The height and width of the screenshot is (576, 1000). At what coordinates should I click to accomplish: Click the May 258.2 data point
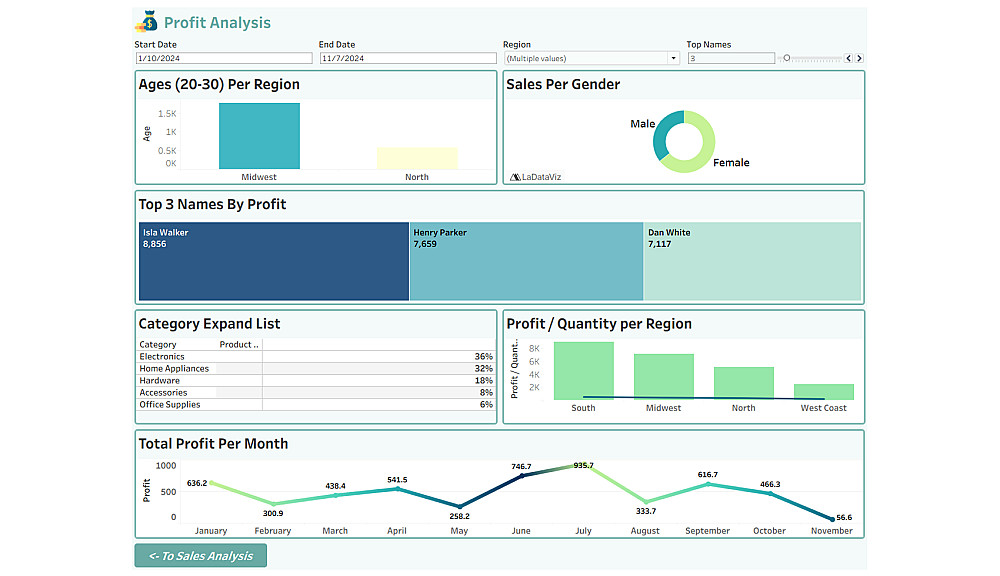459,507
